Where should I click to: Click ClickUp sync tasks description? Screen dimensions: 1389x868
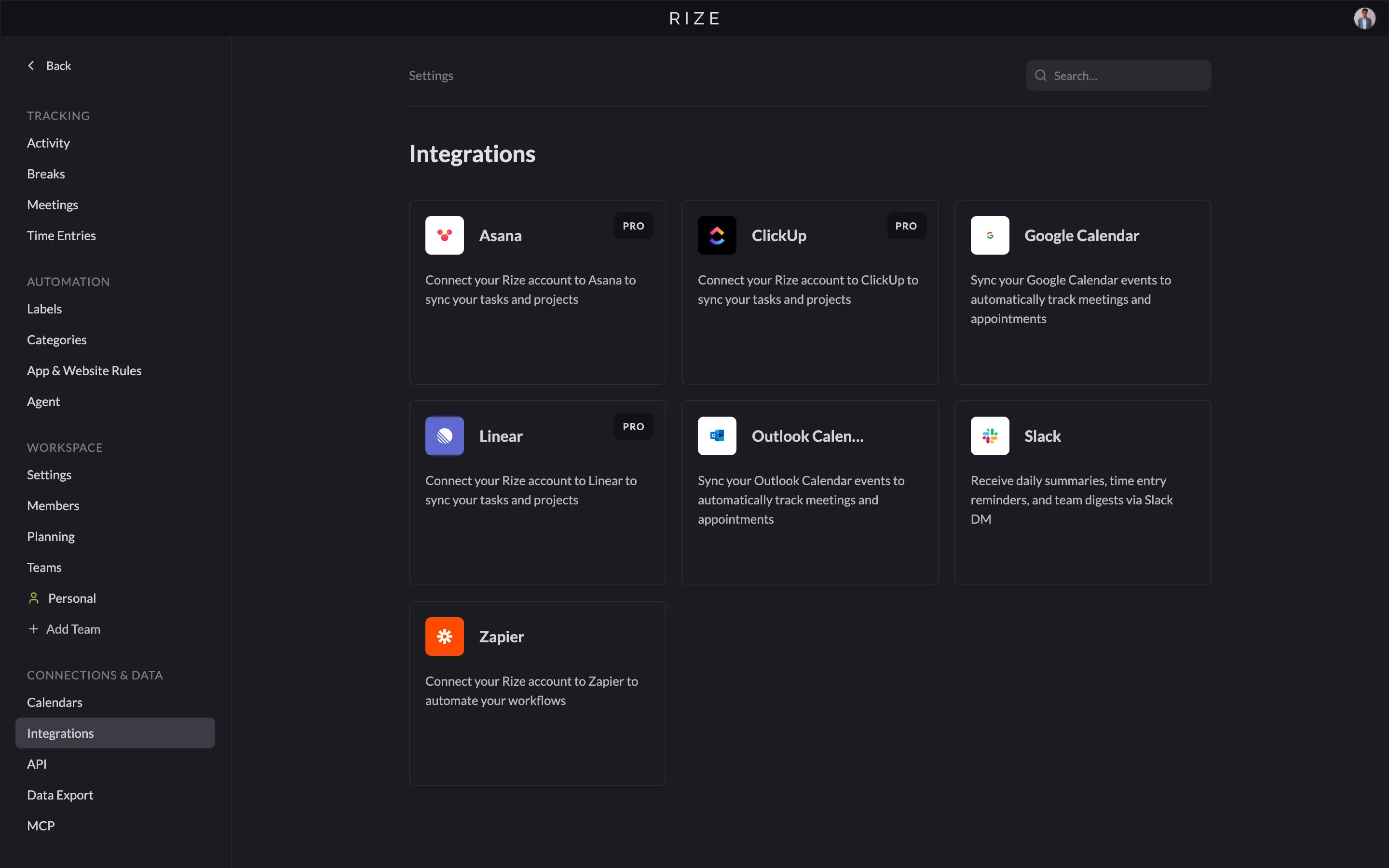click(807, 289)
